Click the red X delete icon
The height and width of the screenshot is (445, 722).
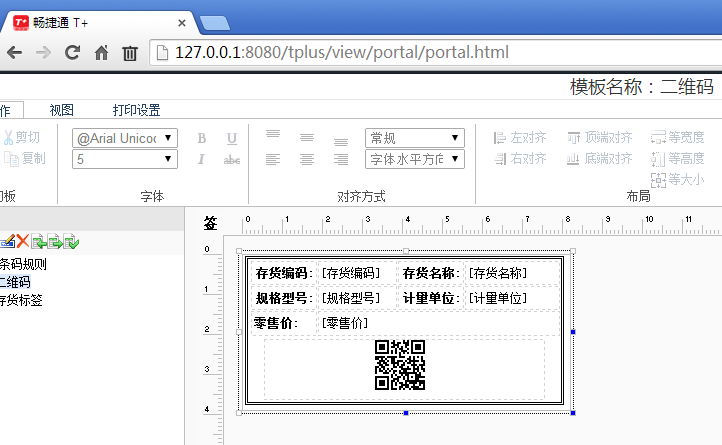[x=23, y=241]
